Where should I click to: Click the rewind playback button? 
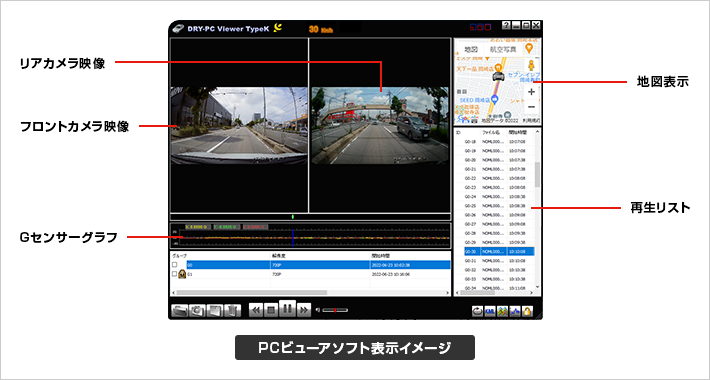[256, 310]
